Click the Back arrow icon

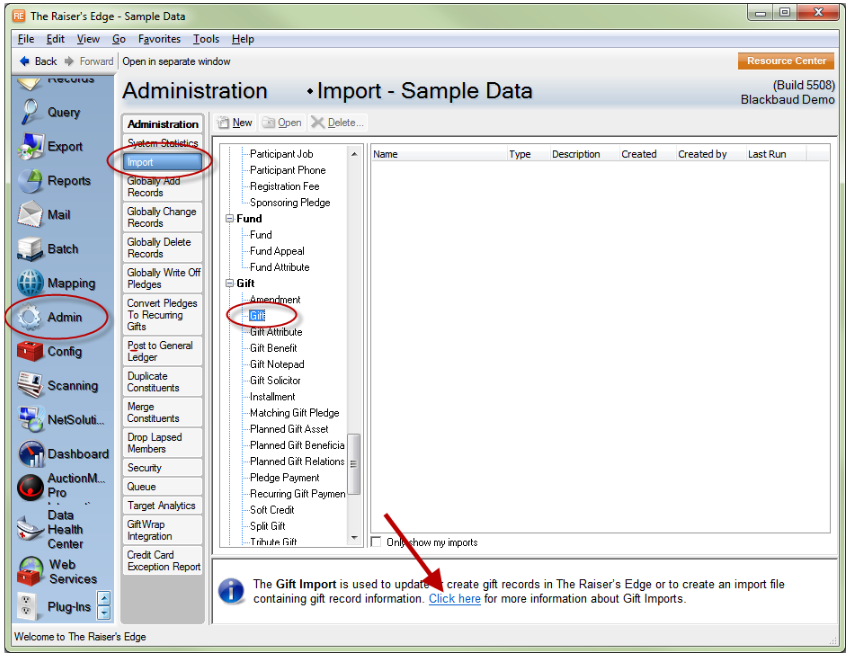(x=24, y=61)
